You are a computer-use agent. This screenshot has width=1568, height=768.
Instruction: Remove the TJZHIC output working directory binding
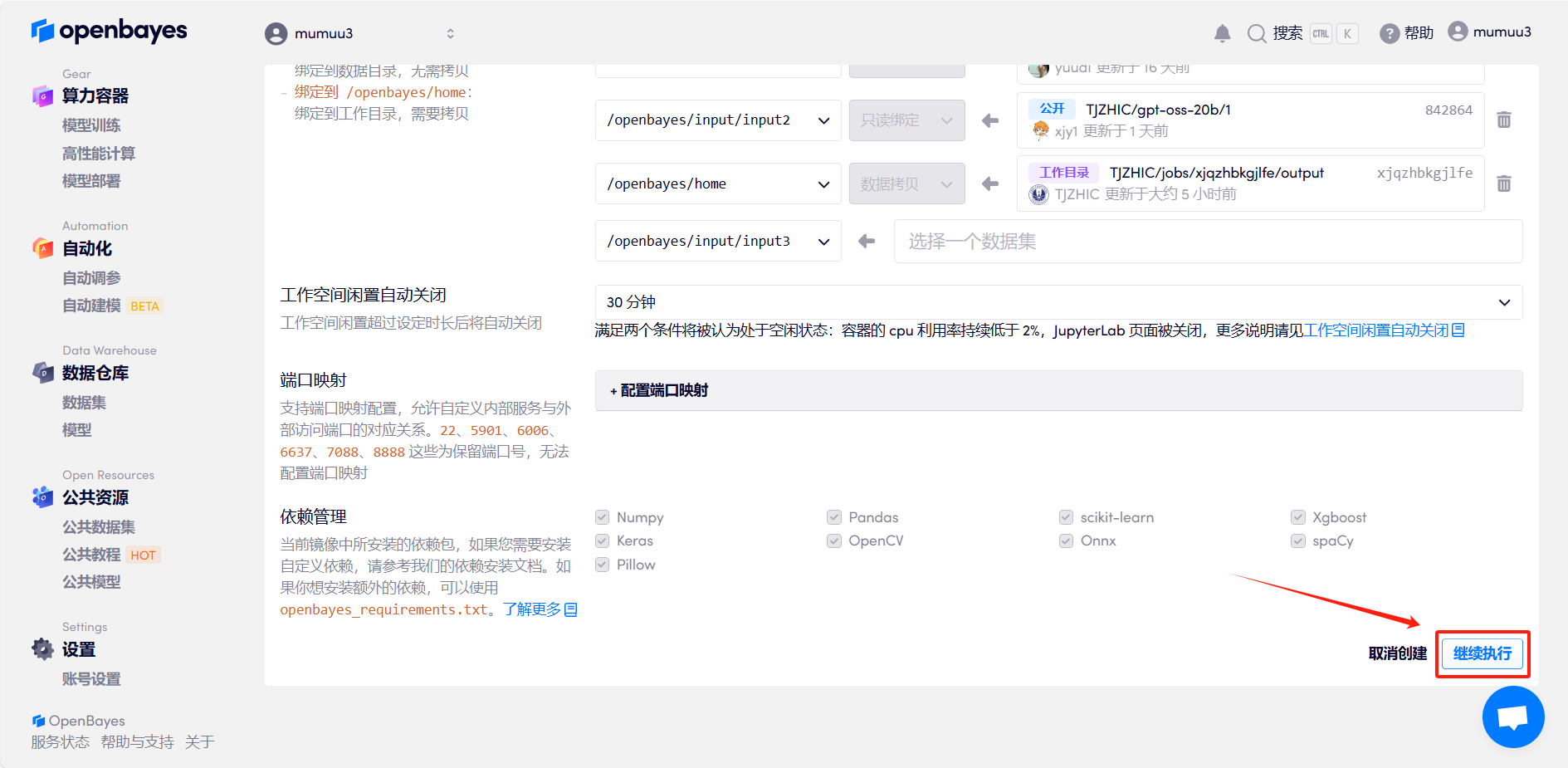coord(1503,183)
